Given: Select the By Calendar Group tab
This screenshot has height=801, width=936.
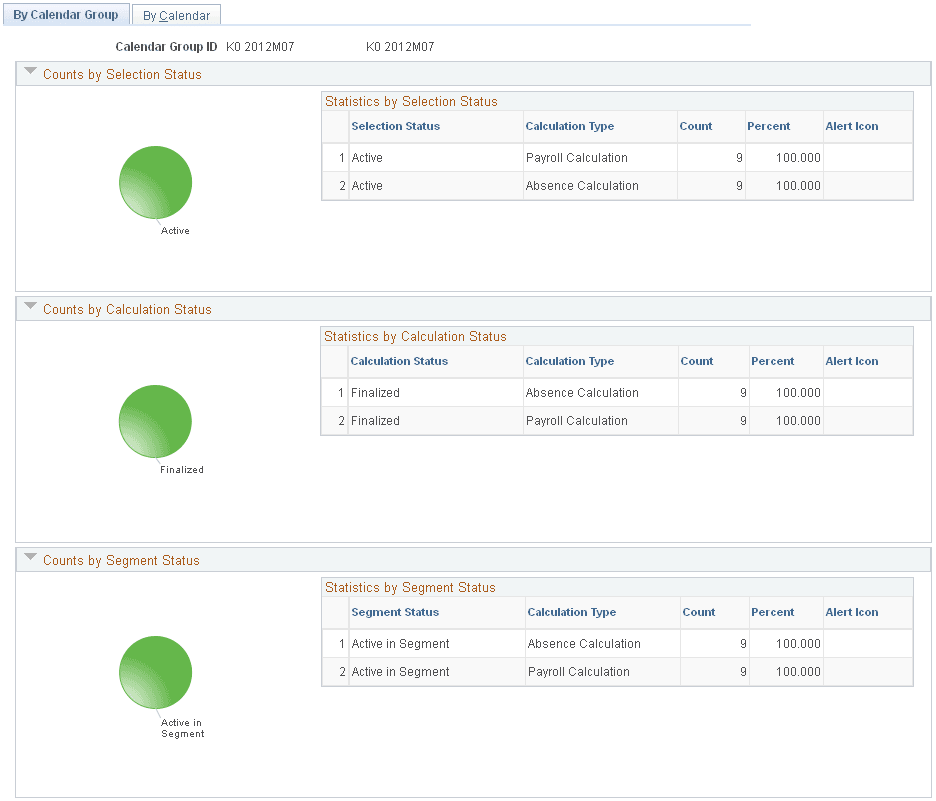Looking at the screenshot, I should point(65,14).
